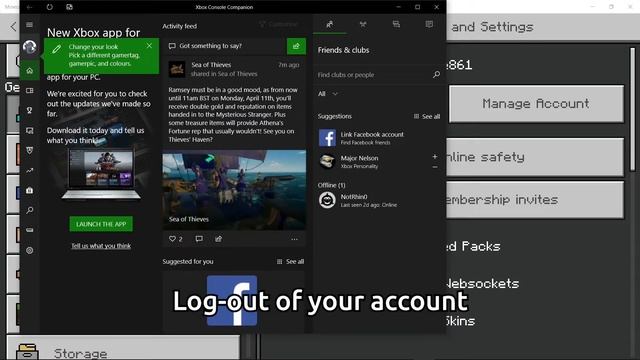The width and height of the screenshot is (640, 360).
Task: Click the Facebook tile in Suggested for you
Action: pyautogui.click(x=231, y=300)
